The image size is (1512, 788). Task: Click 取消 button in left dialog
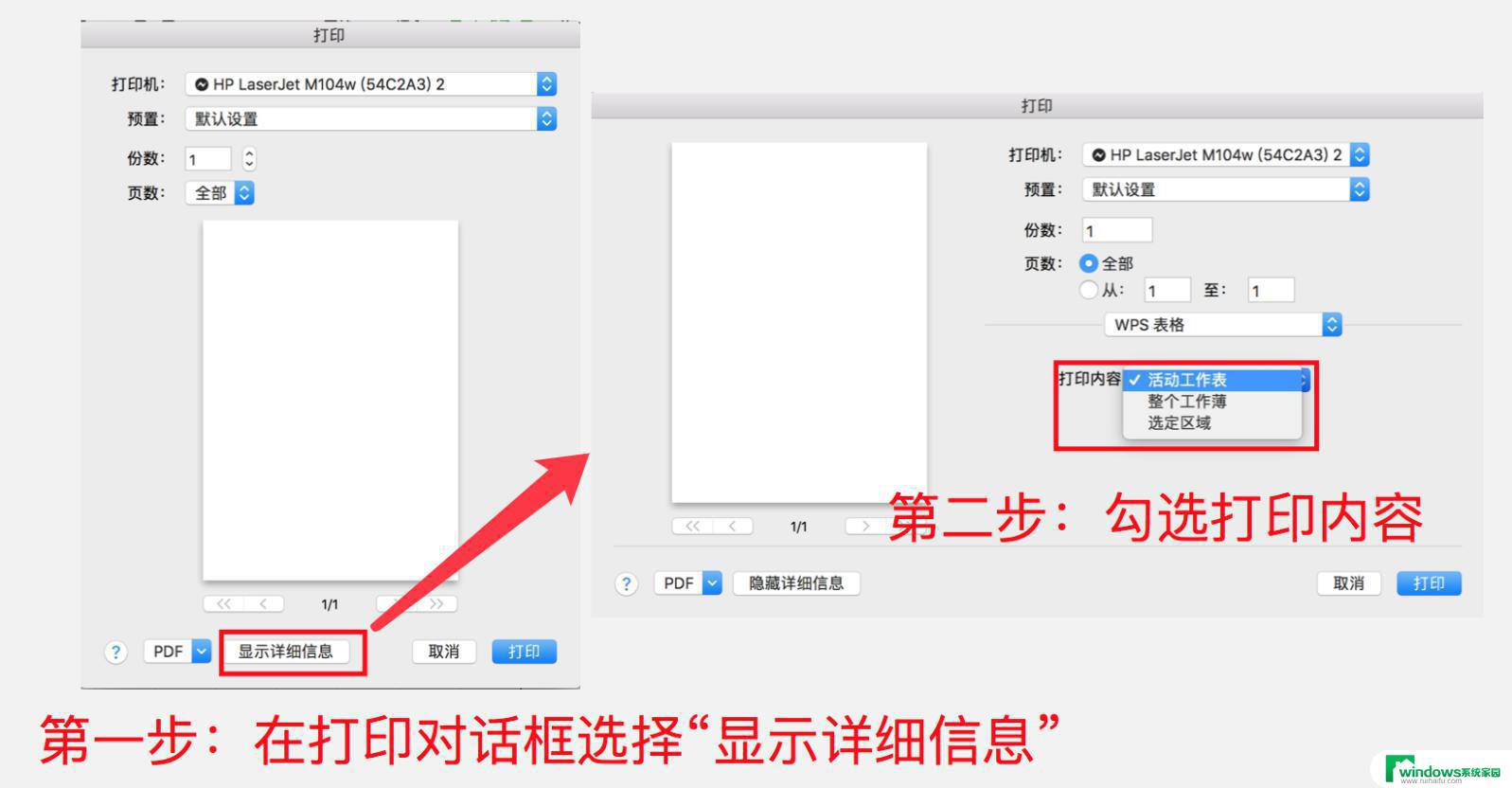tap(443, 652)
